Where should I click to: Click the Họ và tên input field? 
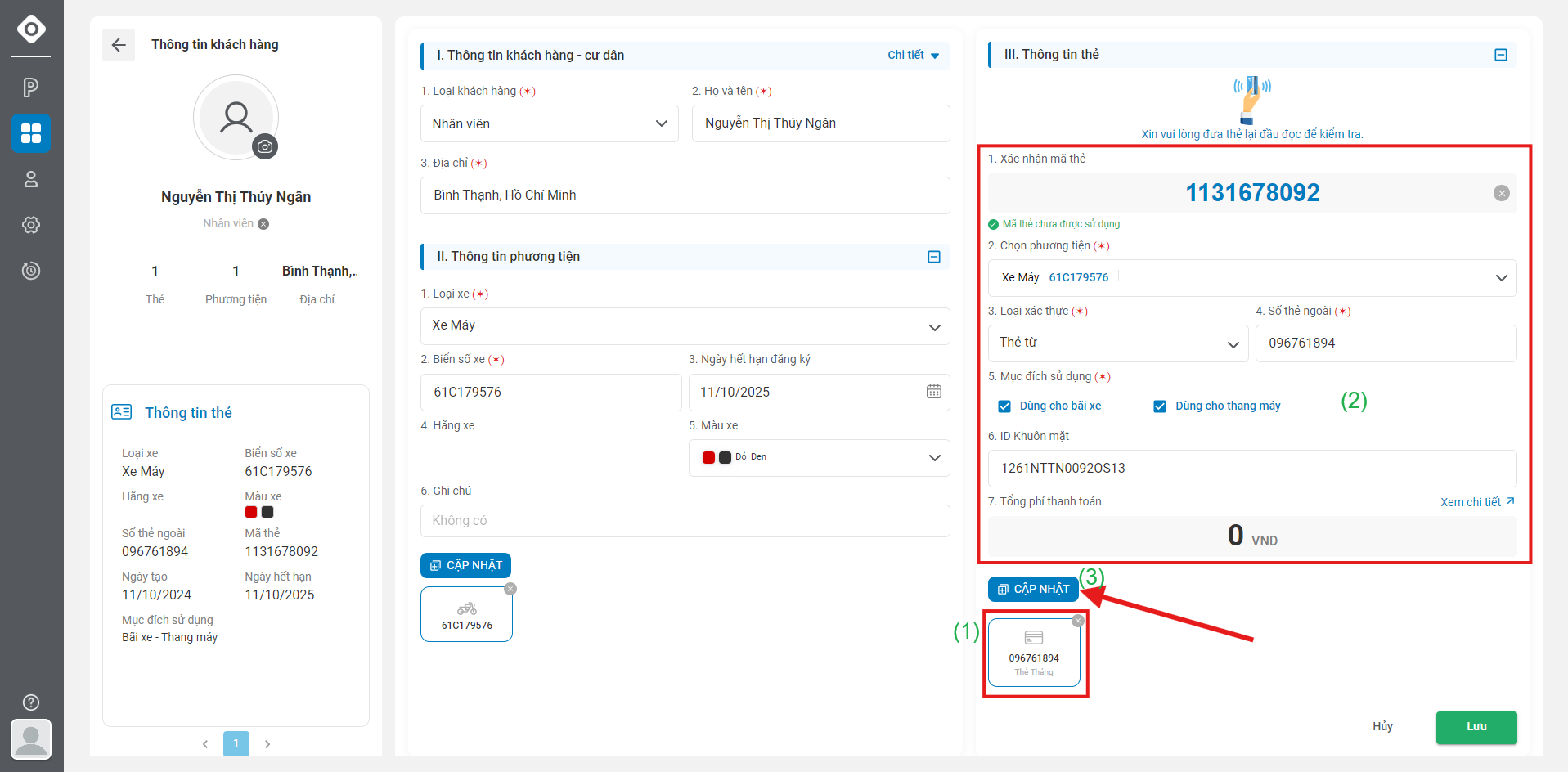[821, 123]
